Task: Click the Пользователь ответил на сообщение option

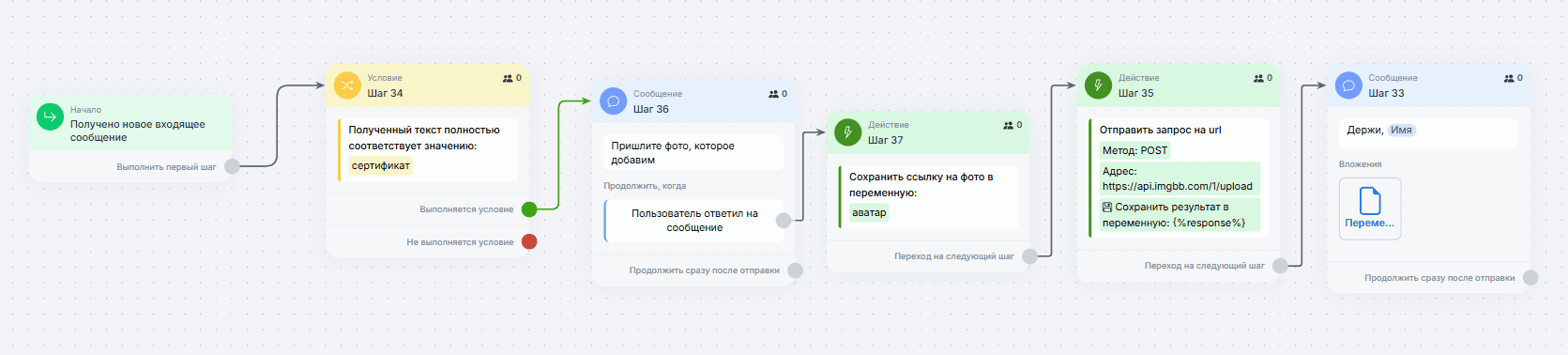Action: (x=694, y=221)
